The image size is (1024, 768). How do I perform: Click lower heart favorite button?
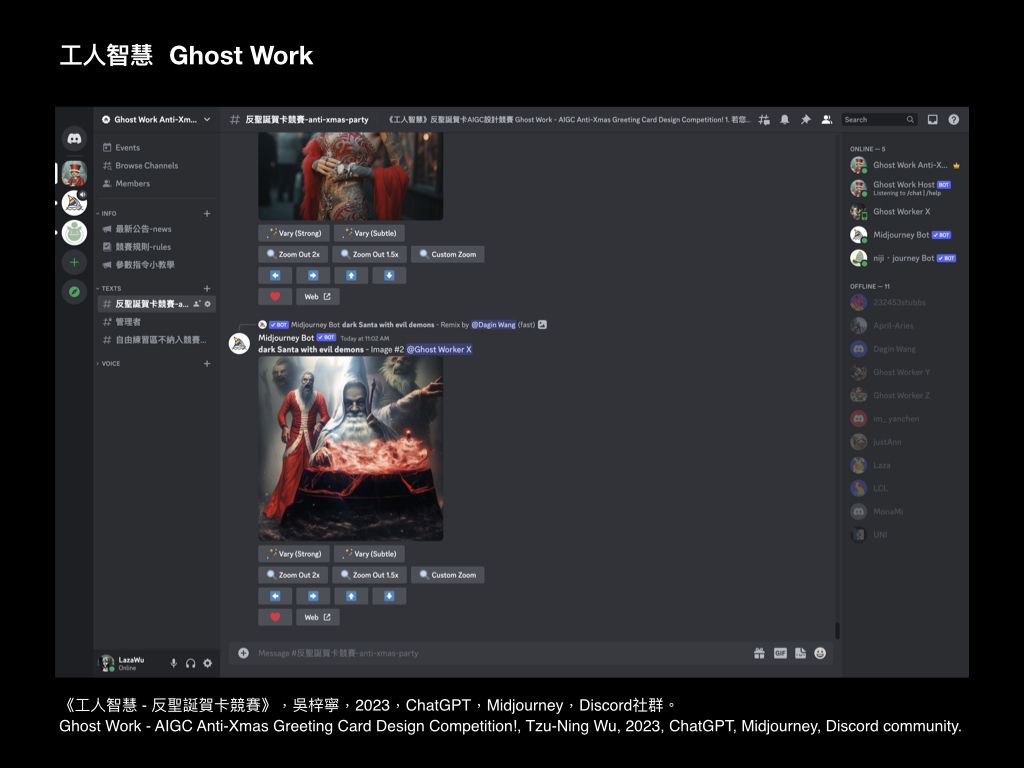[x=275, y=617]
